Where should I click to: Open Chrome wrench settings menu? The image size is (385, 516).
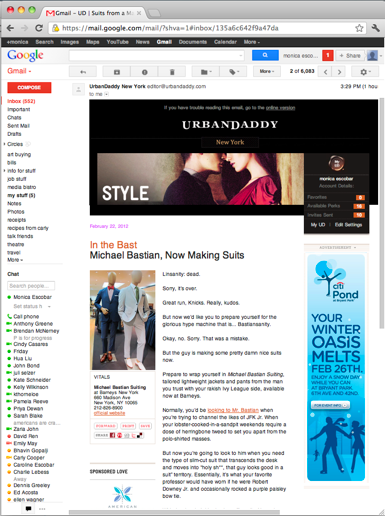coord(376,28)
